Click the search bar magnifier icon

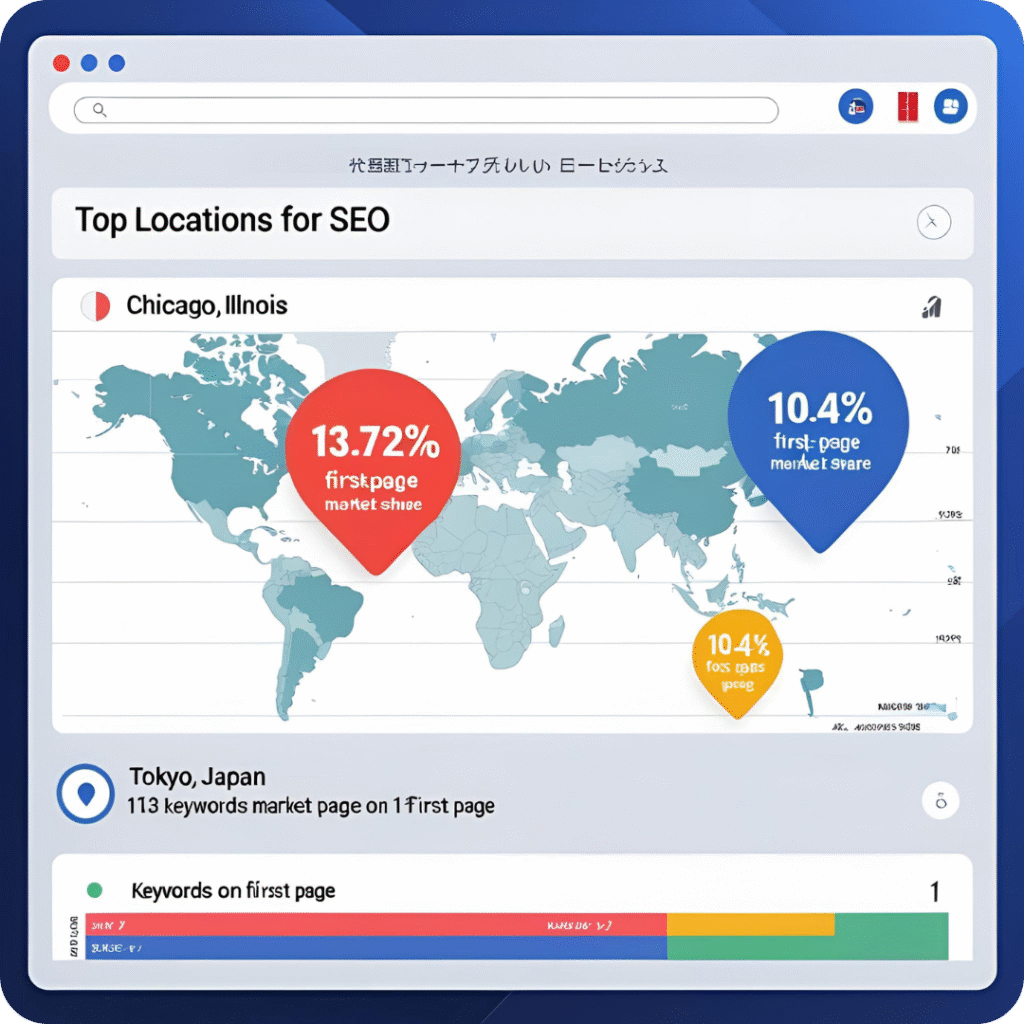pyautogui.click(x=99, y=111)
